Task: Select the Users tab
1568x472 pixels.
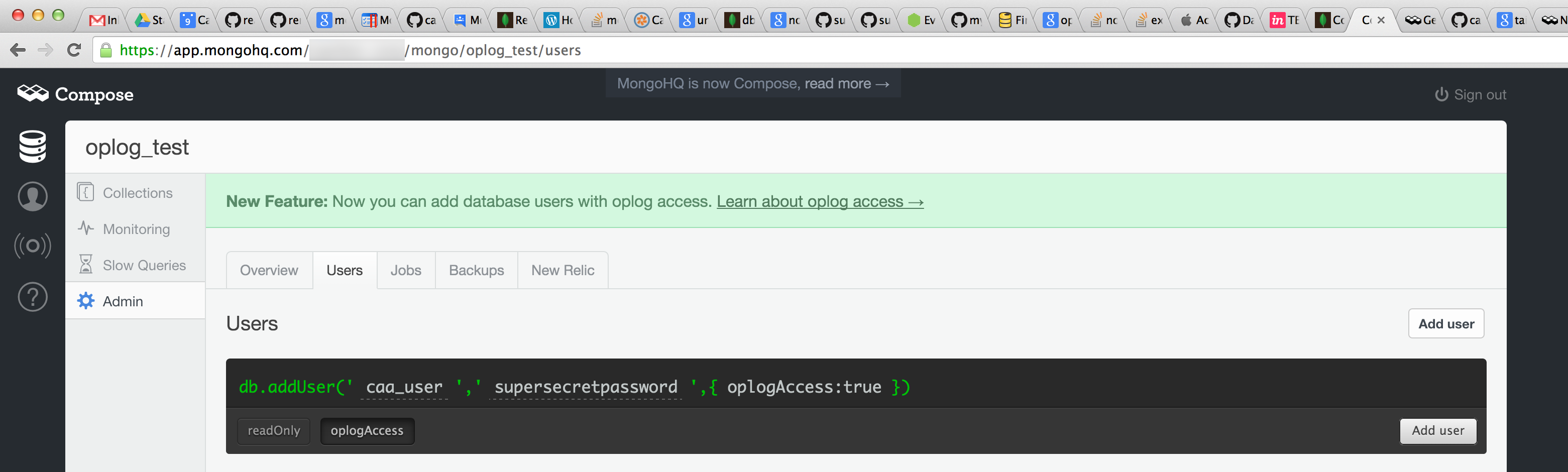Action: click(345, 270)
